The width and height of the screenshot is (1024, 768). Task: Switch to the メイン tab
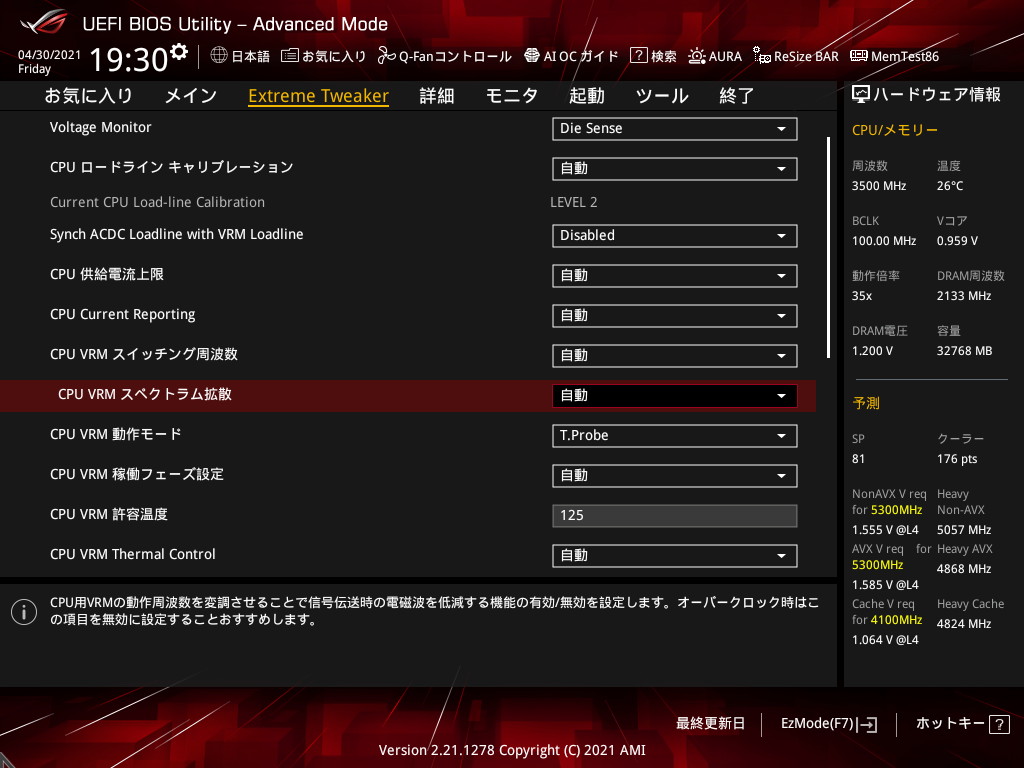click(x=191, y=96)
